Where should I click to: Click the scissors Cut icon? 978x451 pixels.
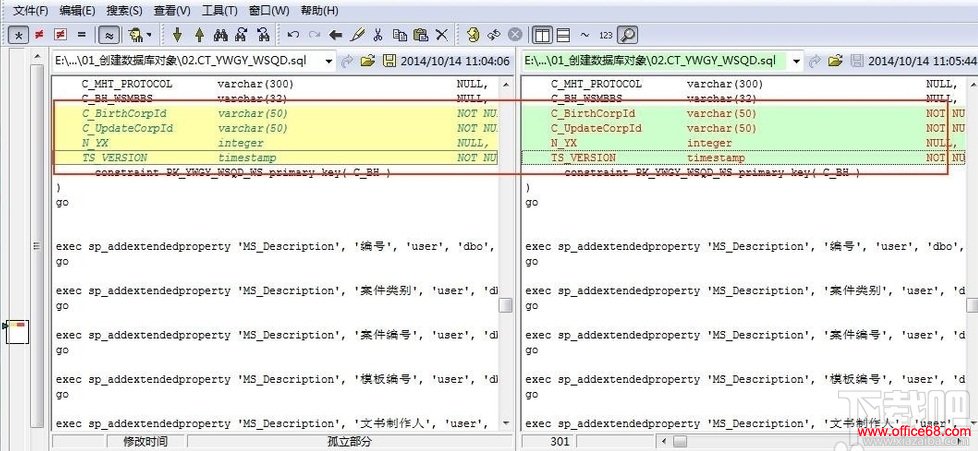[378, 35]
